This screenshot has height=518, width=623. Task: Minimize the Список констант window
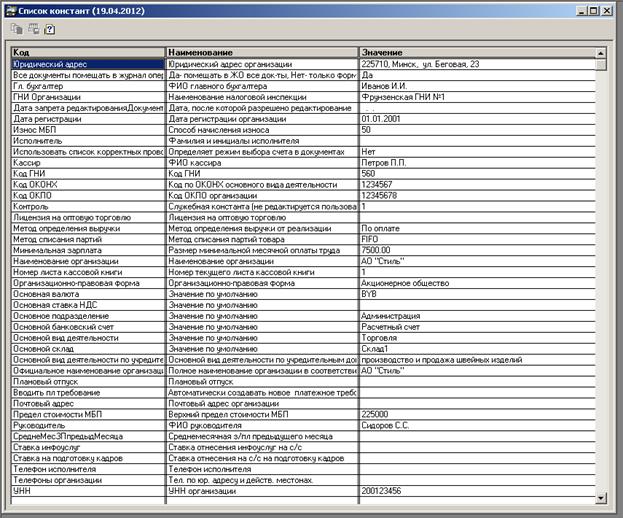pyautogui.click(x=581, y=11)
